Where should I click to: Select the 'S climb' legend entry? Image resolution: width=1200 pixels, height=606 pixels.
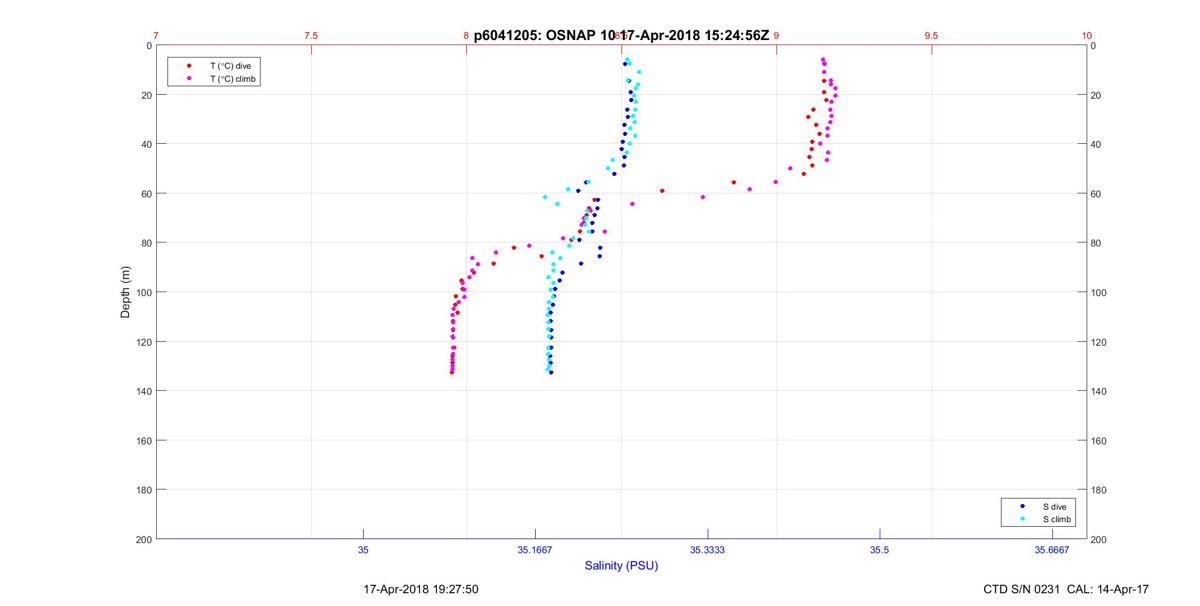click(1057, 519)
